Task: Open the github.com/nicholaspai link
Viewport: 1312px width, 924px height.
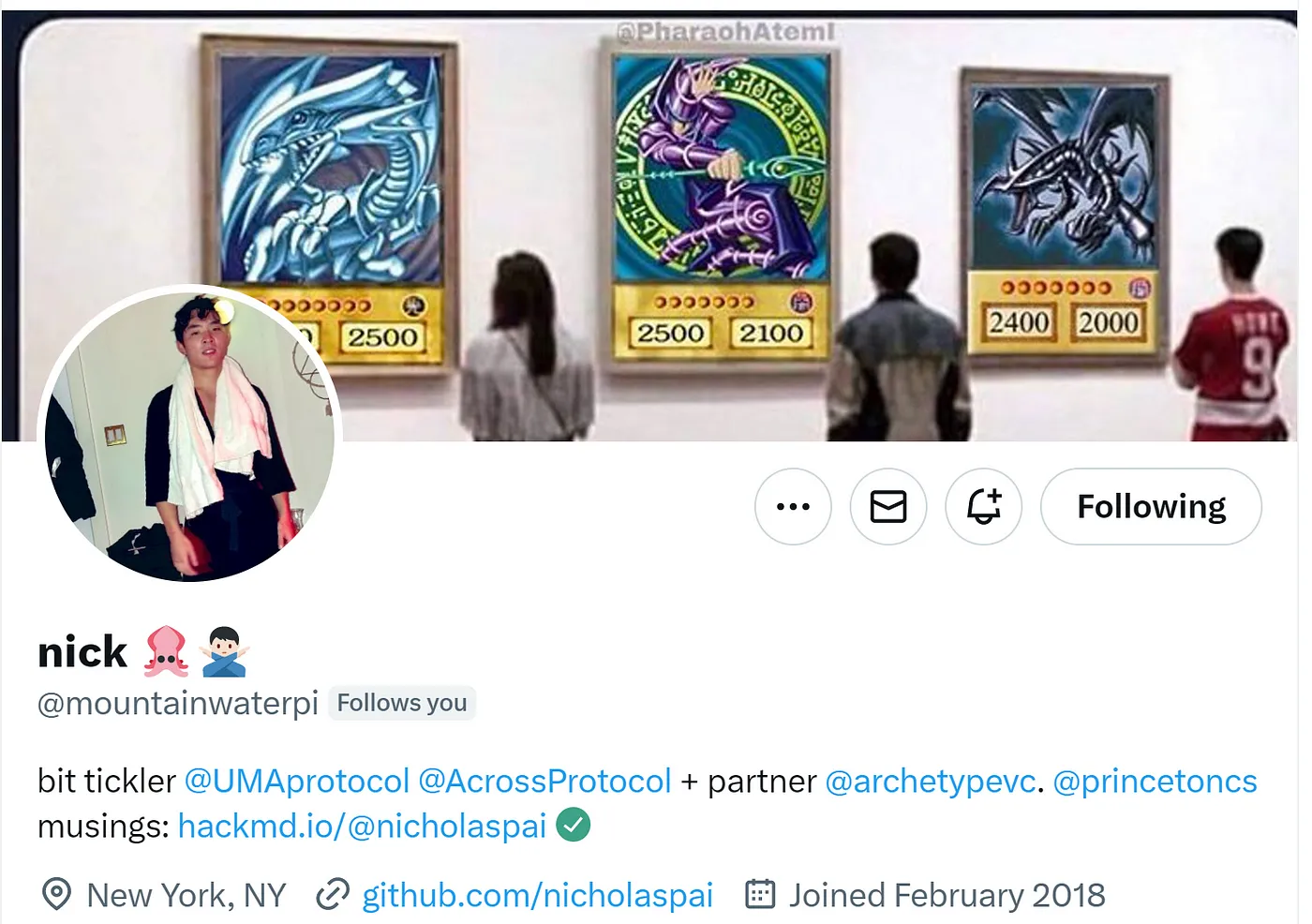Action: point(538,895)
